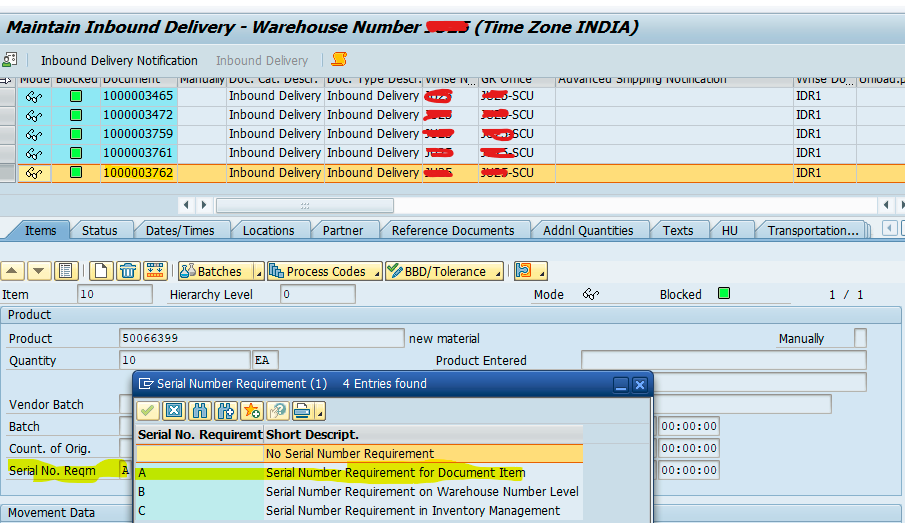The width and height of the screenshot is (905, 523).
Task: Delete item using trash can icon
Action: 128,271
